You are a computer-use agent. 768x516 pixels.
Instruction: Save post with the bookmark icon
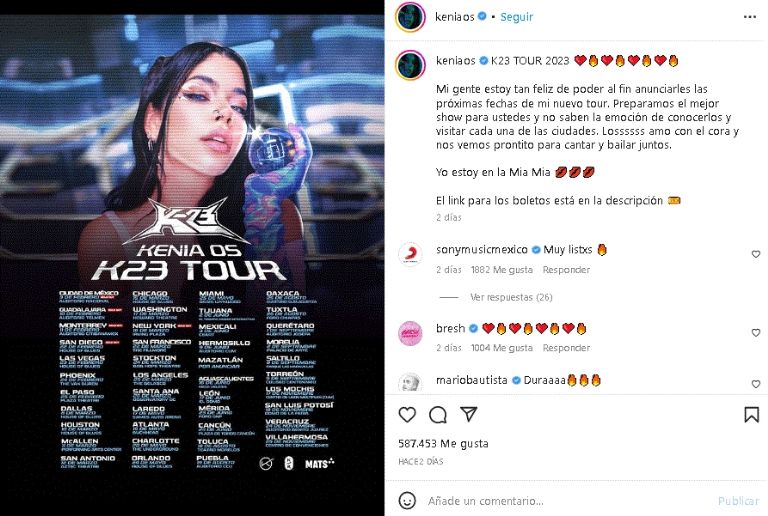(x=751, y=415)
